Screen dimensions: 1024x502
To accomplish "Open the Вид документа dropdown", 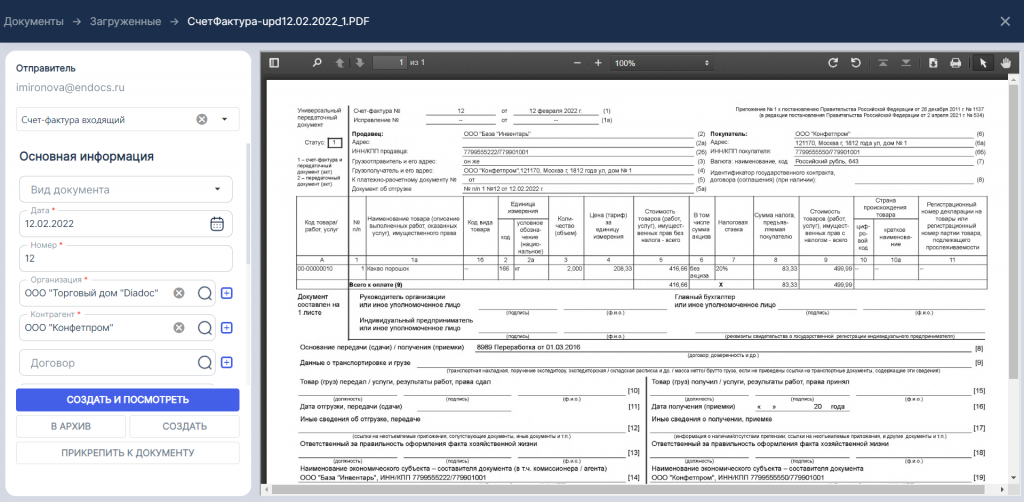I will click(125, 190).
